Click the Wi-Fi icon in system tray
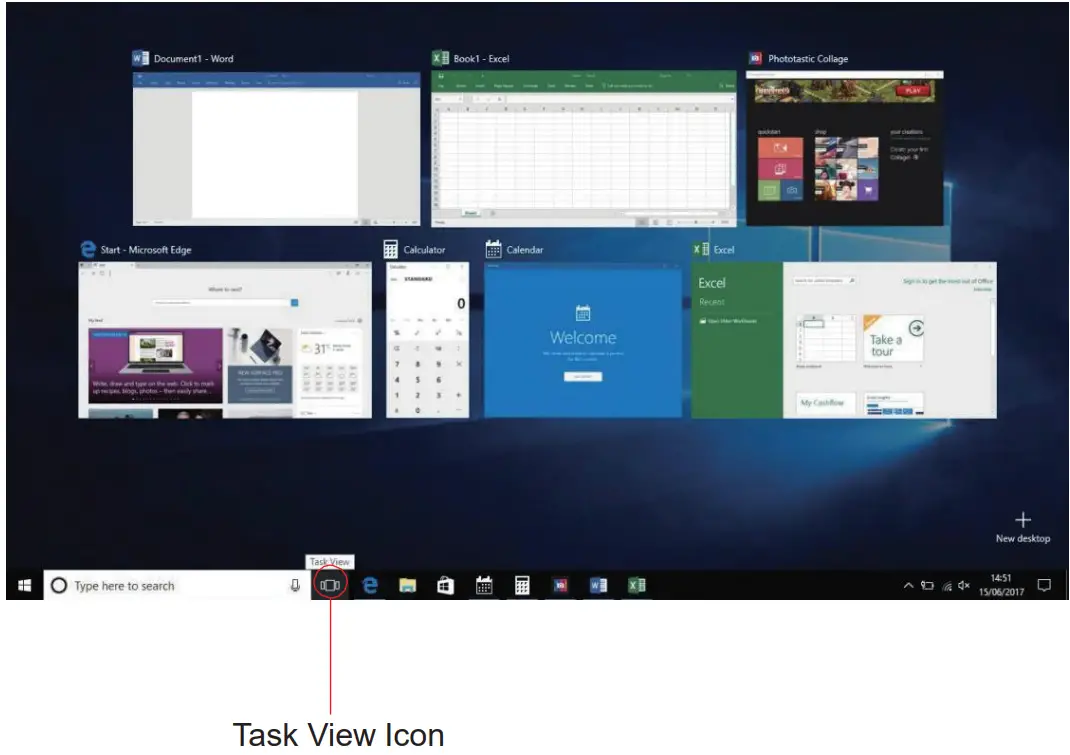 946,585
